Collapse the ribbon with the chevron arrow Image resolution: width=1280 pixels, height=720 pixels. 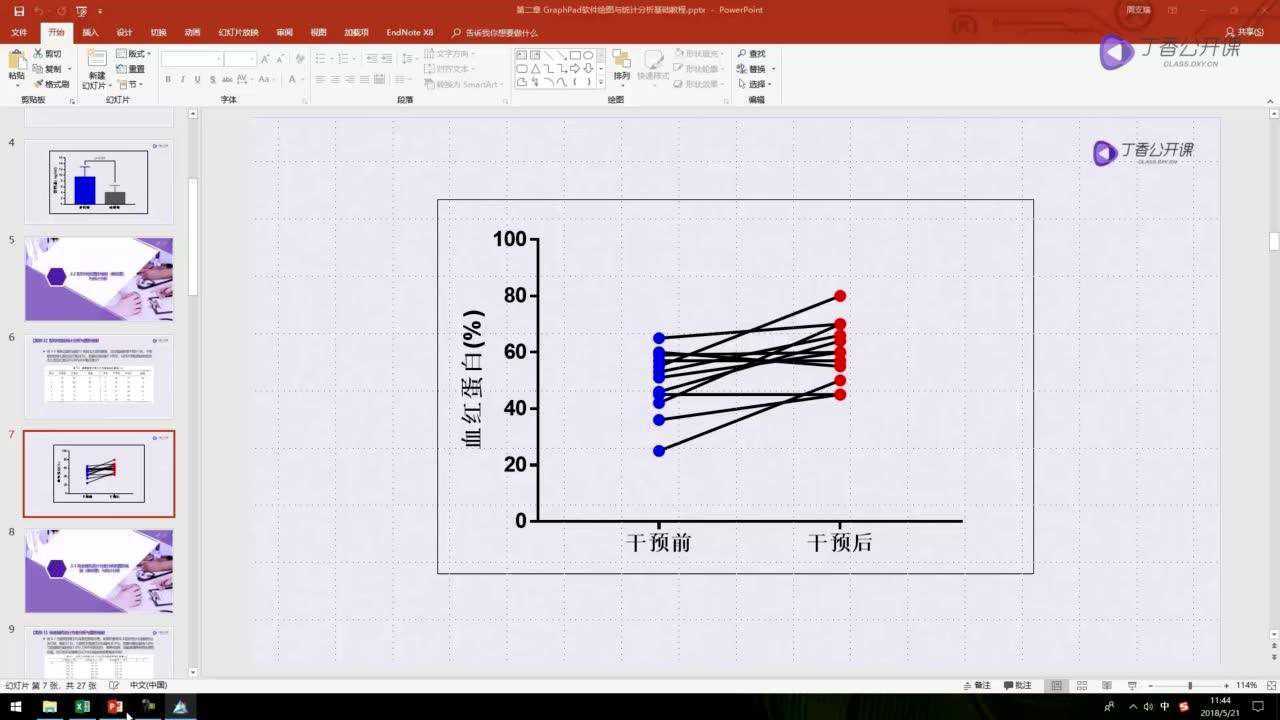point(1269,100)
